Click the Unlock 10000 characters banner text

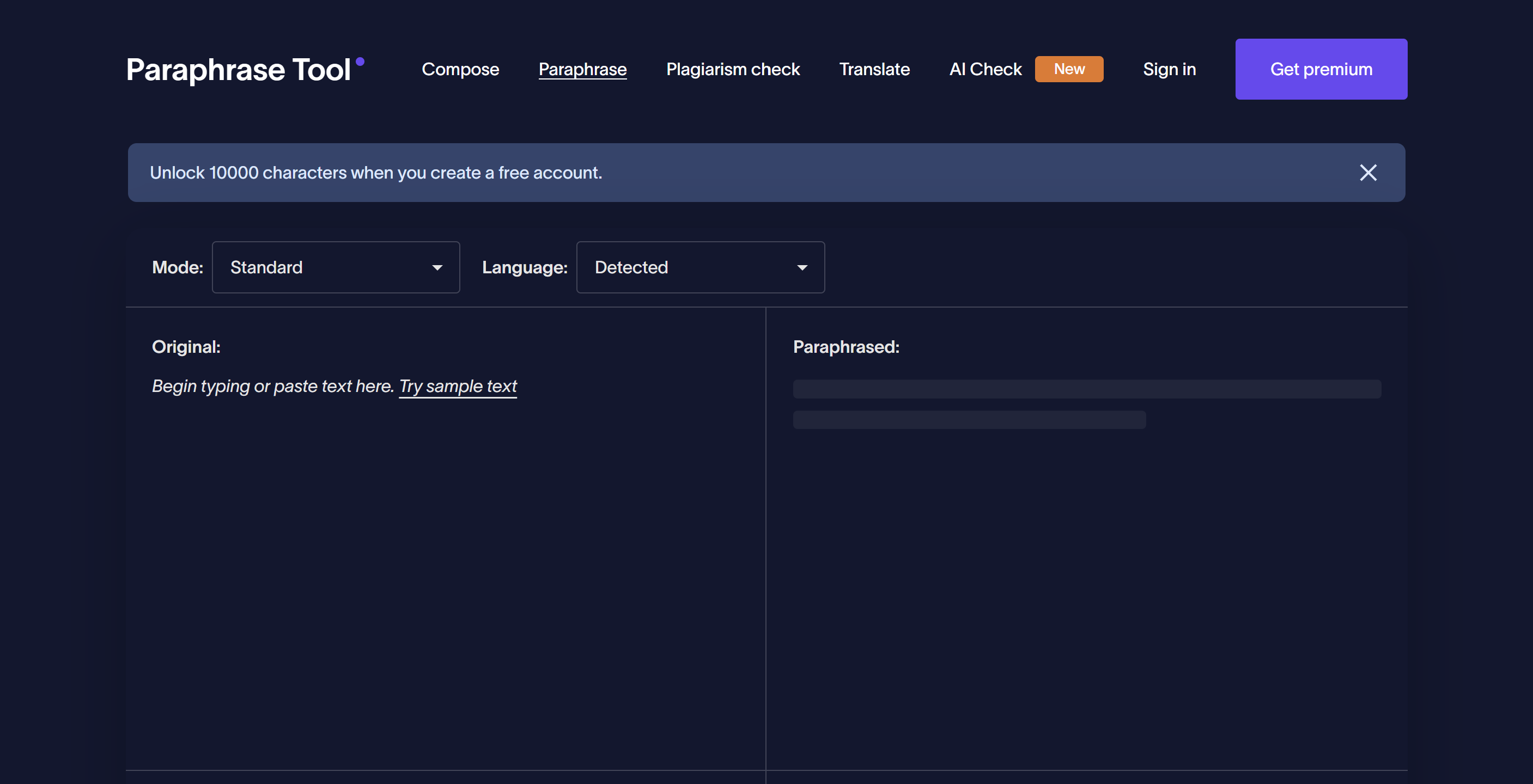click(x=375, y=173)
